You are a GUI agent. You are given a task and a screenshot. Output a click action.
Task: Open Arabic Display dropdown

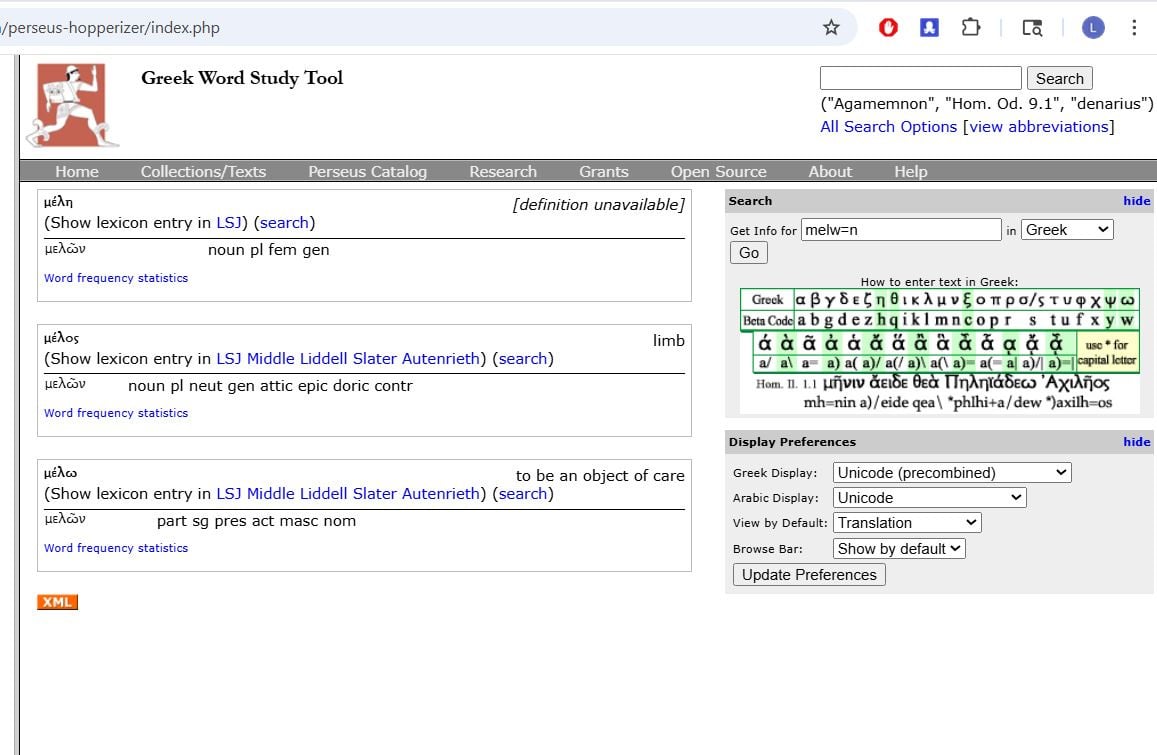click(x=930, y=497)
